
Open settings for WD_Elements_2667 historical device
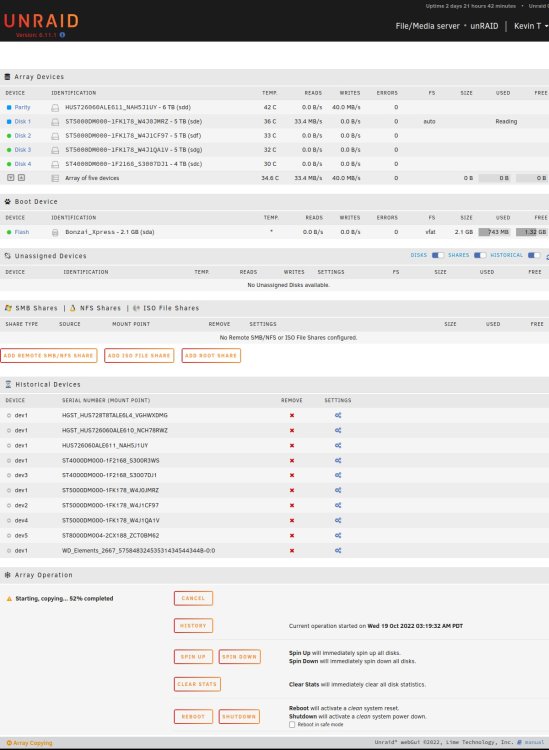[x=338, y=551]
